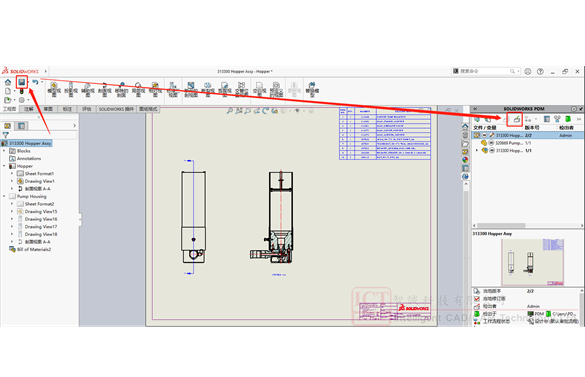Expand Drawing View15 tree node

pos(12,212)
